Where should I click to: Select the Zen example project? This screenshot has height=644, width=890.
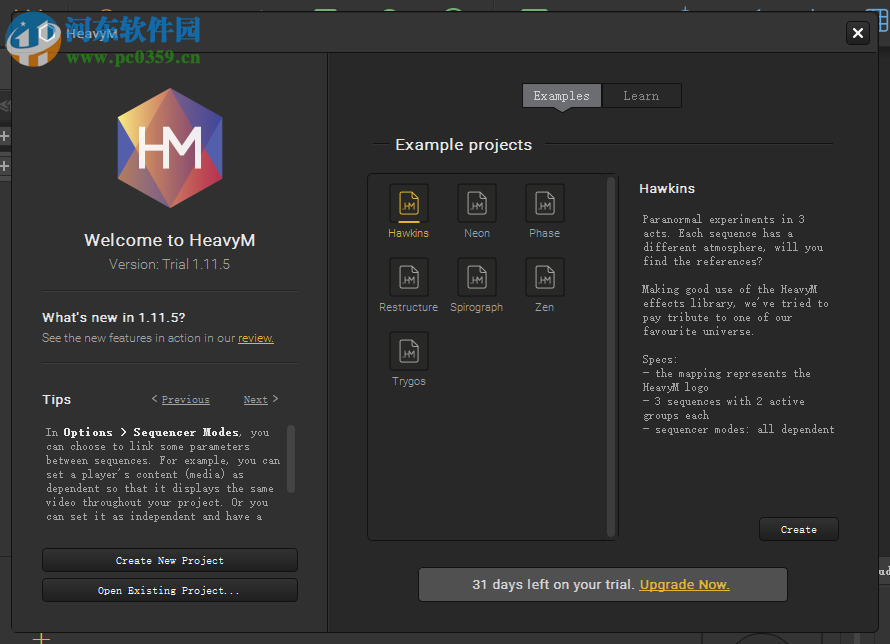[544, 285]
